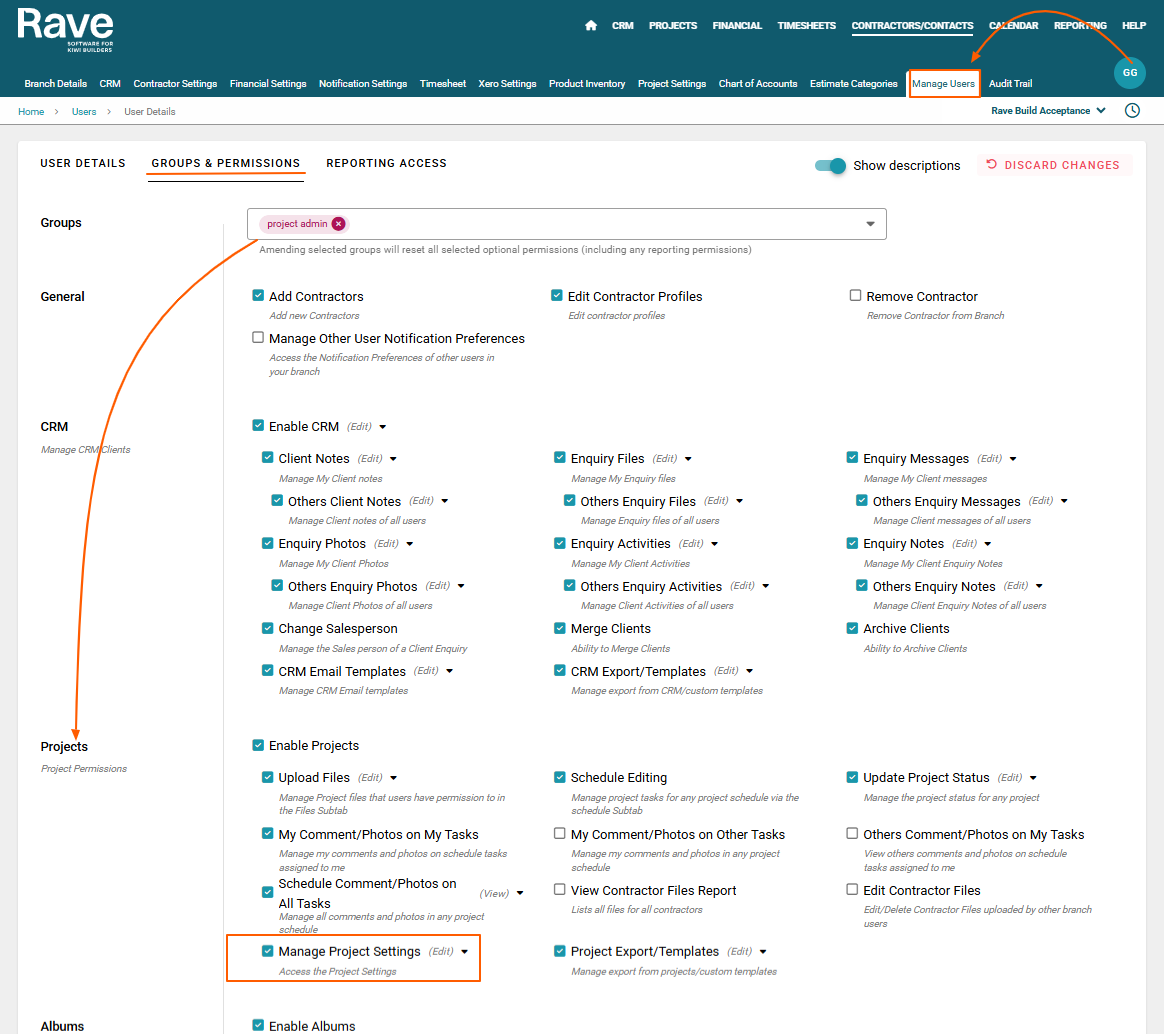This screenshot has width=1164, height=1034.
Task: Click Discard Changes button
Action: (x=1053, y=165)
